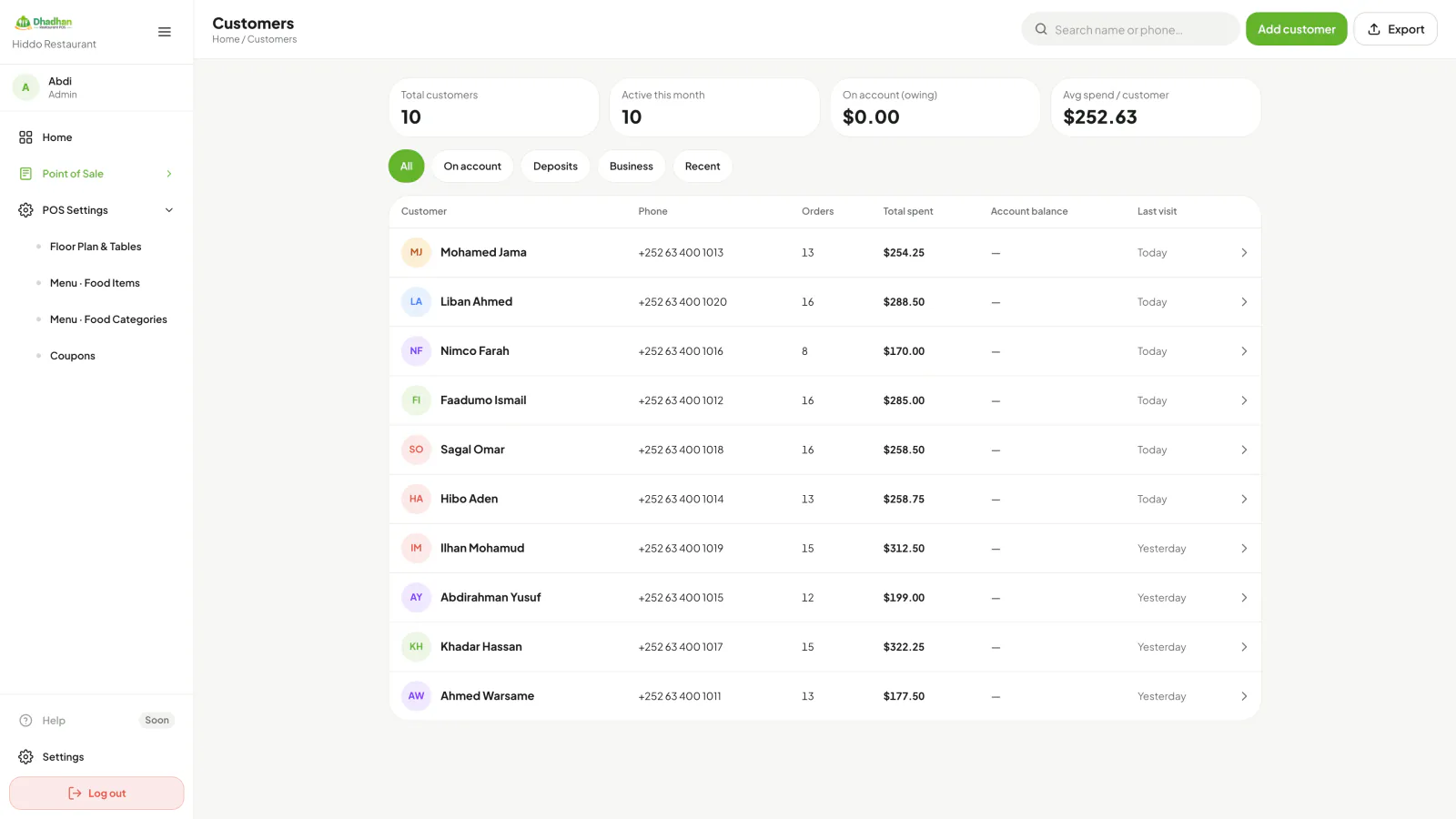Open Mohamed Jama row chevron
This screenshot has height=819, width=1456.
(1244, 253)
